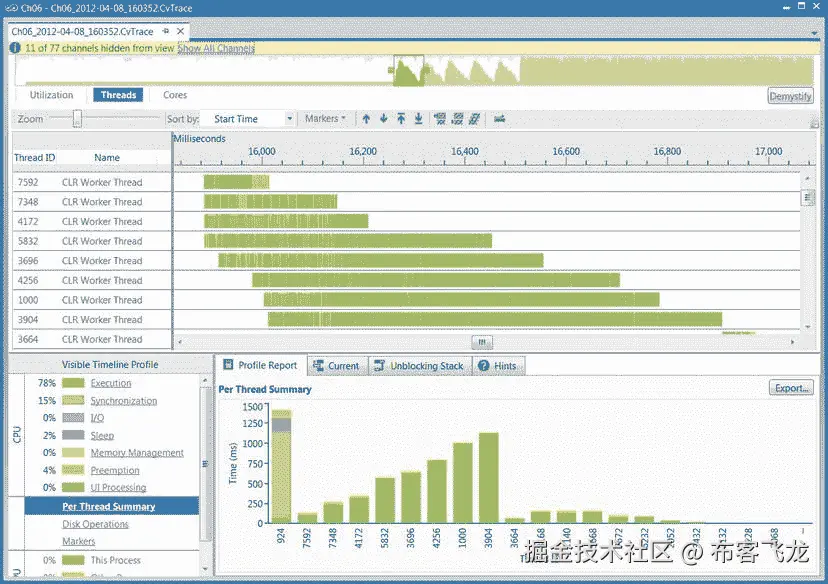
Task: Click the timeline scroll right arrow
Action: 792,342
